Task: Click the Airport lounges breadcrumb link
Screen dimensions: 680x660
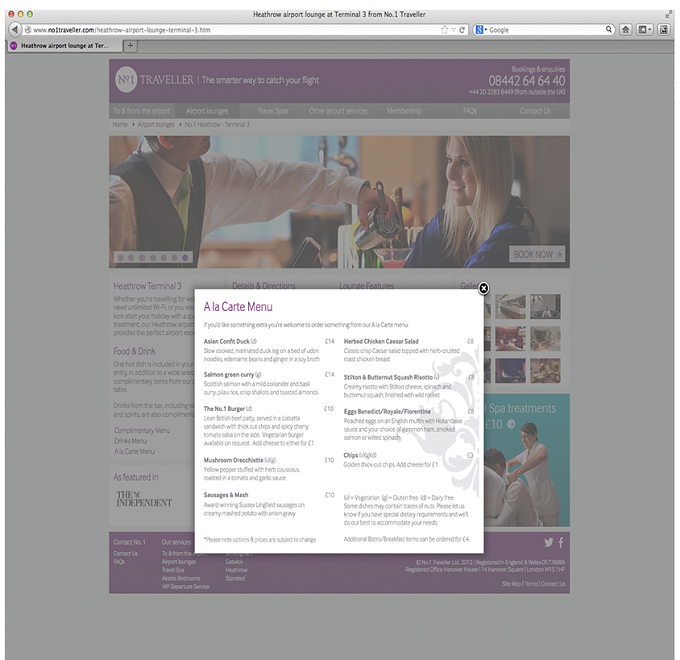Action: (156, 124)
